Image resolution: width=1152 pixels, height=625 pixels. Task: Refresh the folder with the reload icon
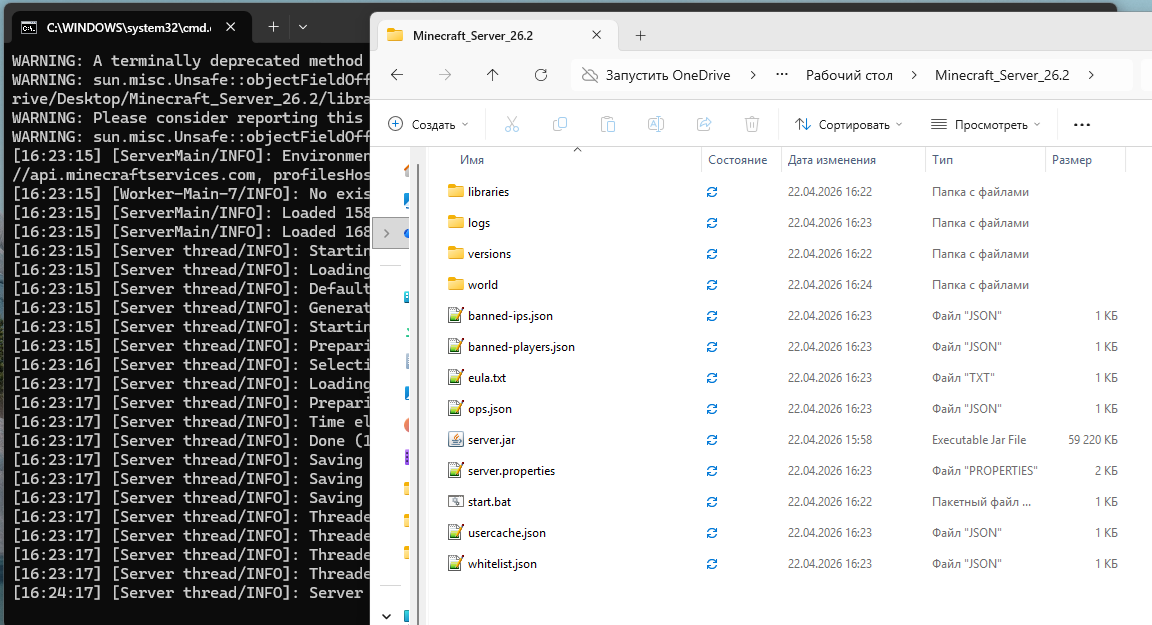click(x=541, y=75)
